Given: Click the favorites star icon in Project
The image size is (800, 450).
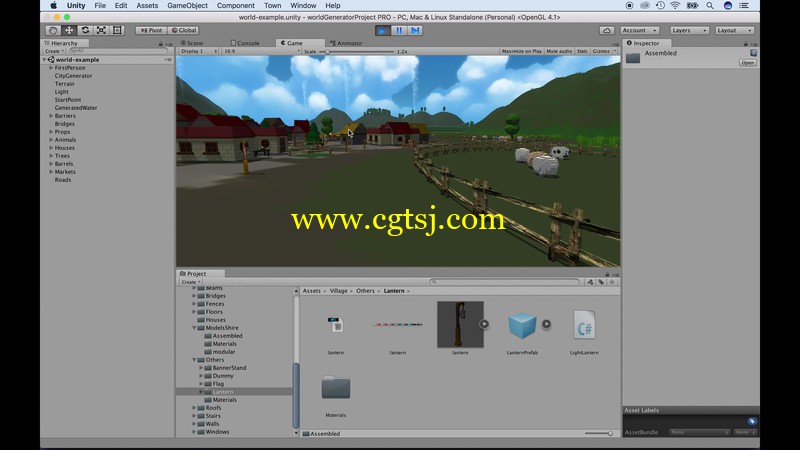Looking at the screenshot, I should click(x=612, y=282).
